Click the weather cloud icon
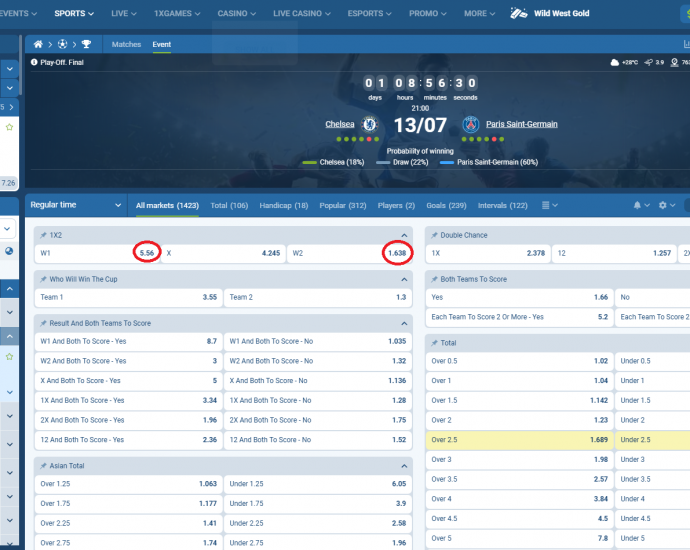 [615, 62]
